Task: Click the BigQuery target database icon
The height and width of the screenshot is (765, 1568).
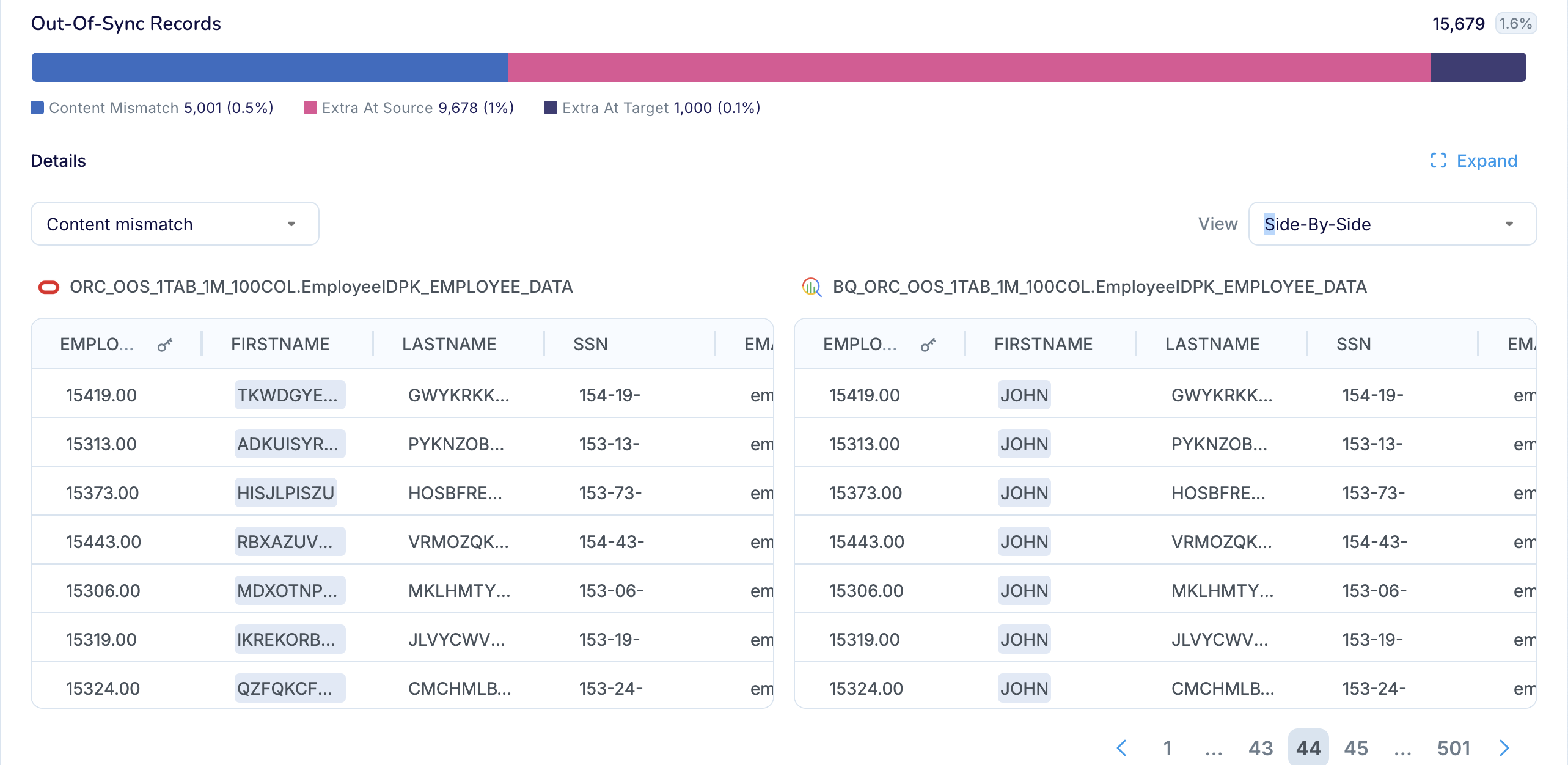Action: [x=811, y=287]
